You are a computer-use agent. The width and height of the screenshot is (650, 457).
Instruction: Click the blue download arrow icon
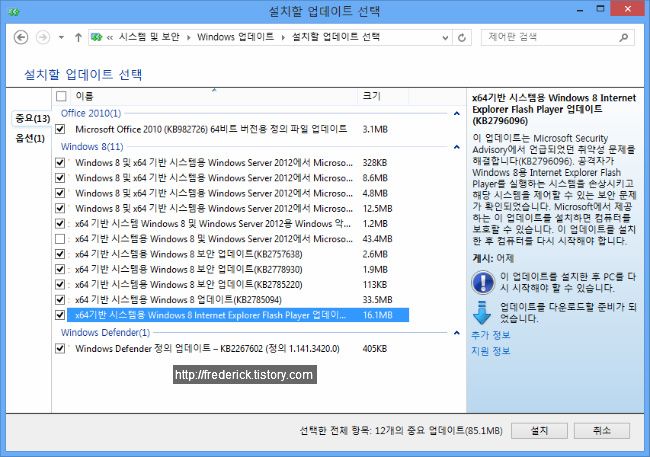click(x=482, y=313)
